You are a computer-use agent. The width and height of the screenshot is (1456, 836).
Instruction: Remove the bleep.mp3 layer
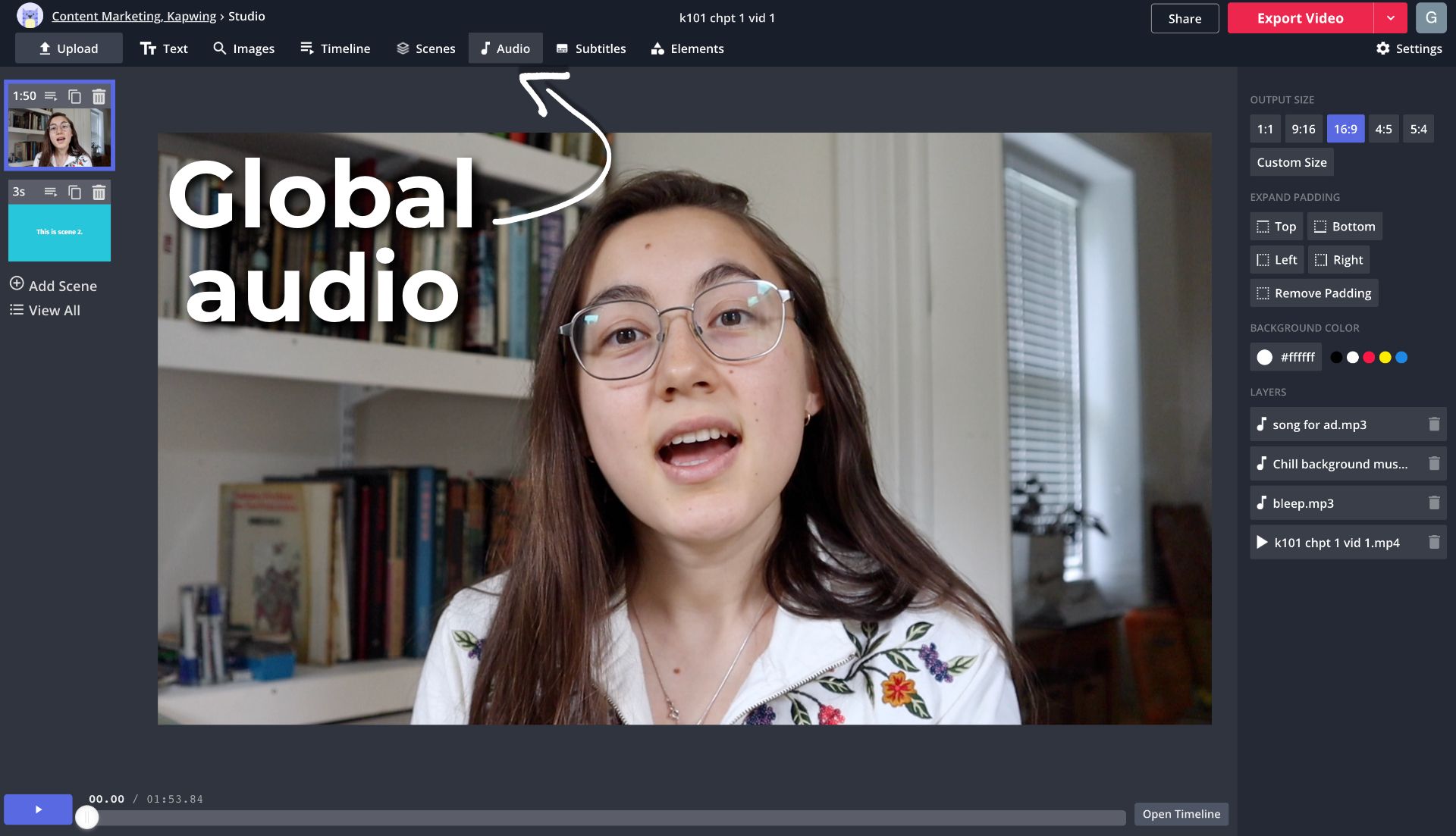tap(1433, 503)
